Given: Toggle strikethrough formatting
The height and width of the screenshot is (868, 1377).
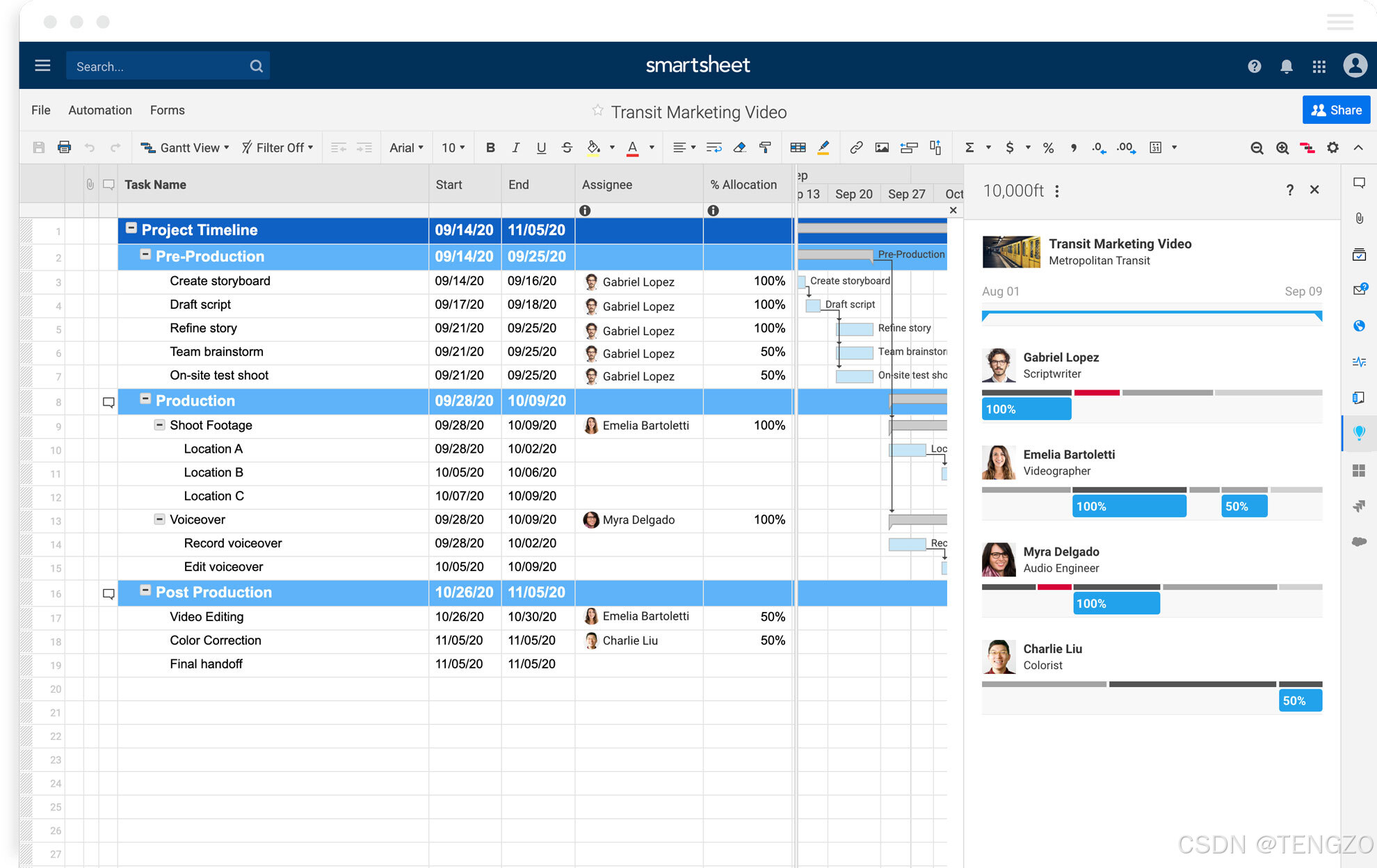Looking at the screenshot, I should pos(567,147).
